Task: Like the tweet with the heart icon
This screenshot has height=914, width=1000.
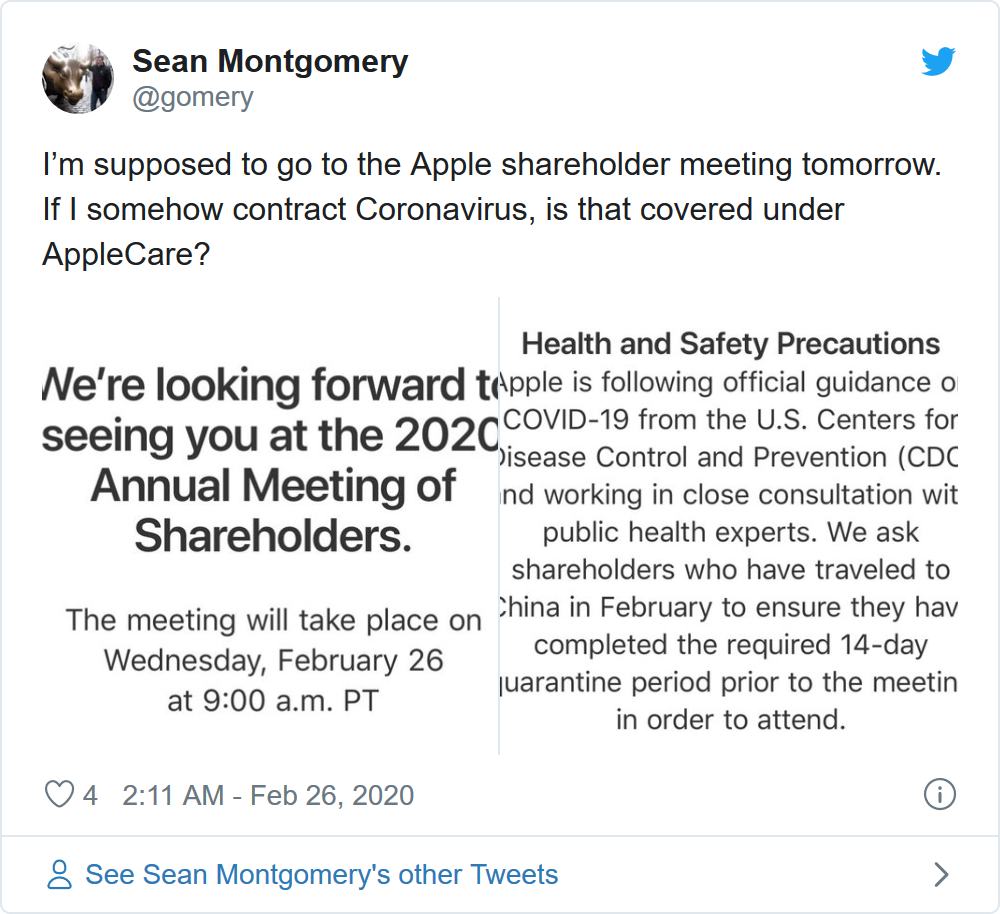Action: pyautogui.click(x=60, y=795)
